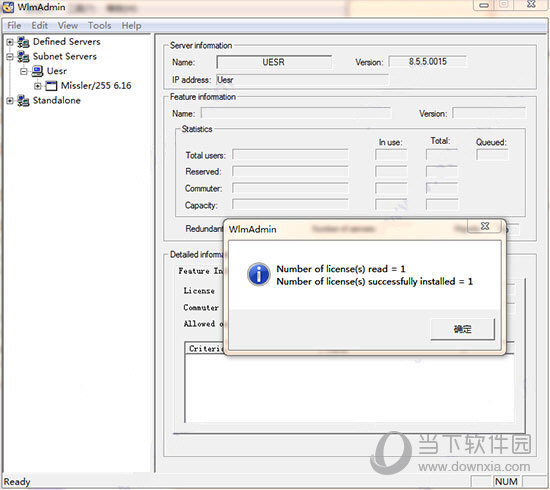Click the Total users statistics bar
Image resolution: width=550 pixels, height=490 pixels.
tap(290, 155)
